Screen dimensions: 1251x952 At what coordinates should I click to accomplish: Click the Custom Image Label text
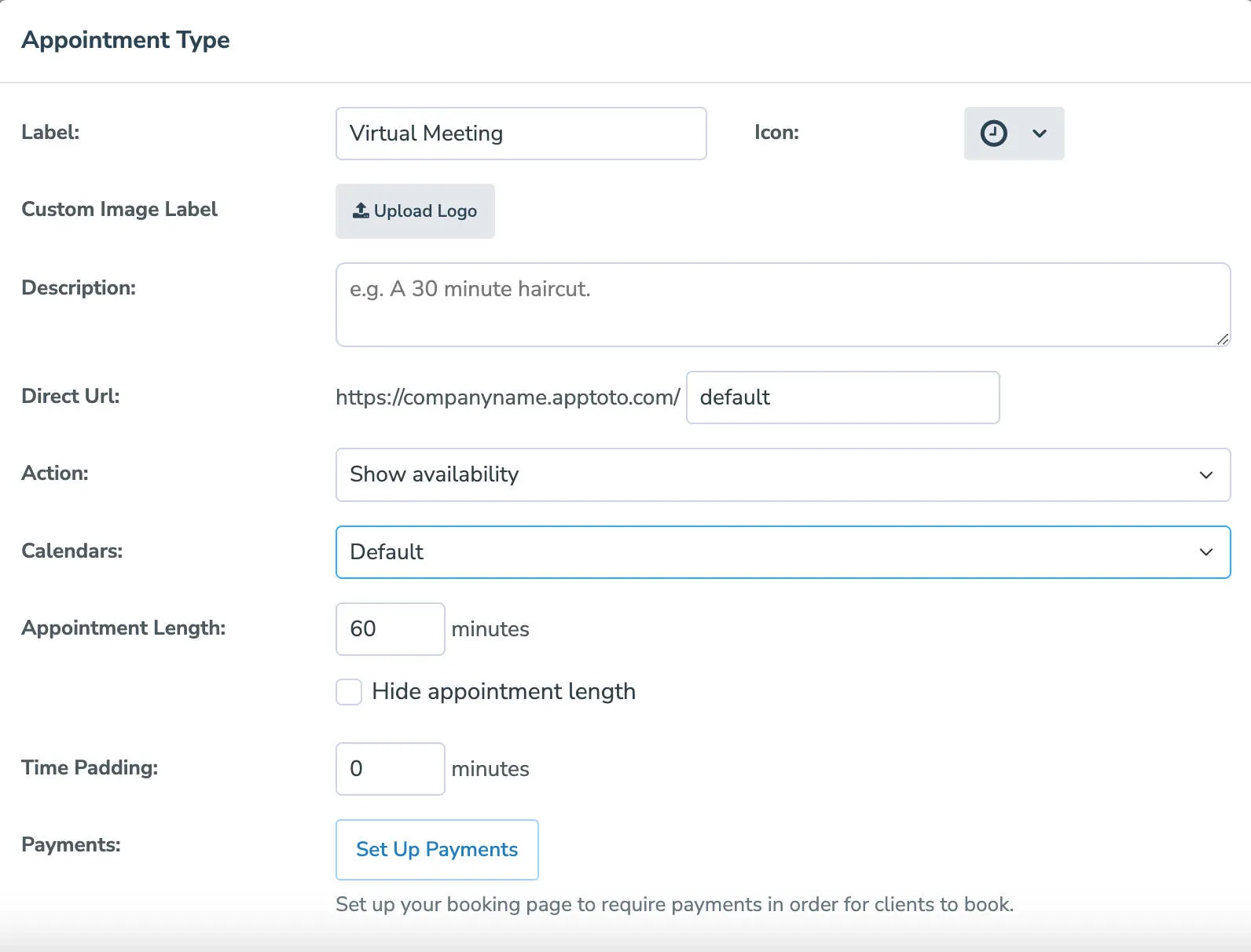[x=119, y=210]
